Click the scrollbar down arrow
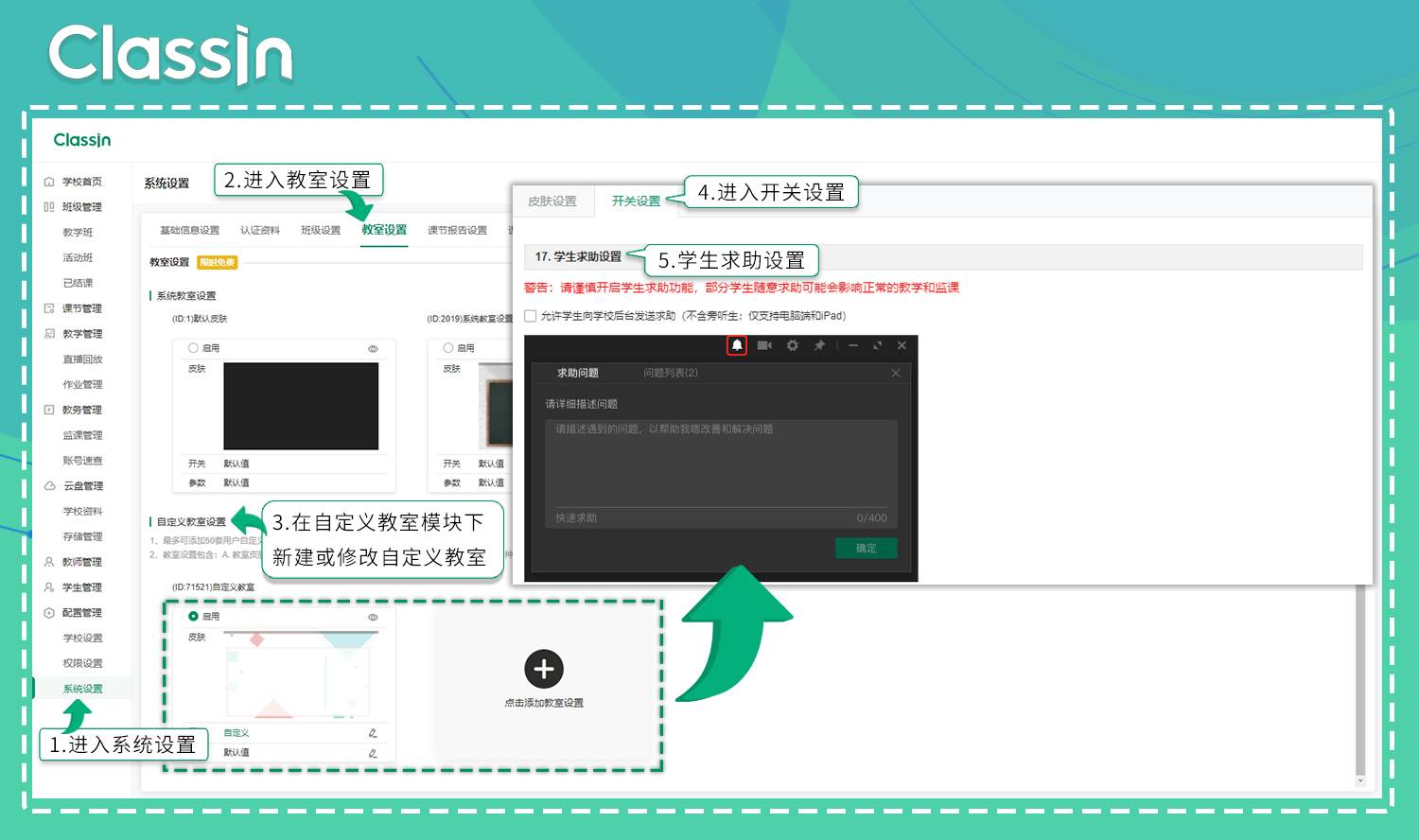This screenshot has height=840, width=1419. tap(1360, 781)
